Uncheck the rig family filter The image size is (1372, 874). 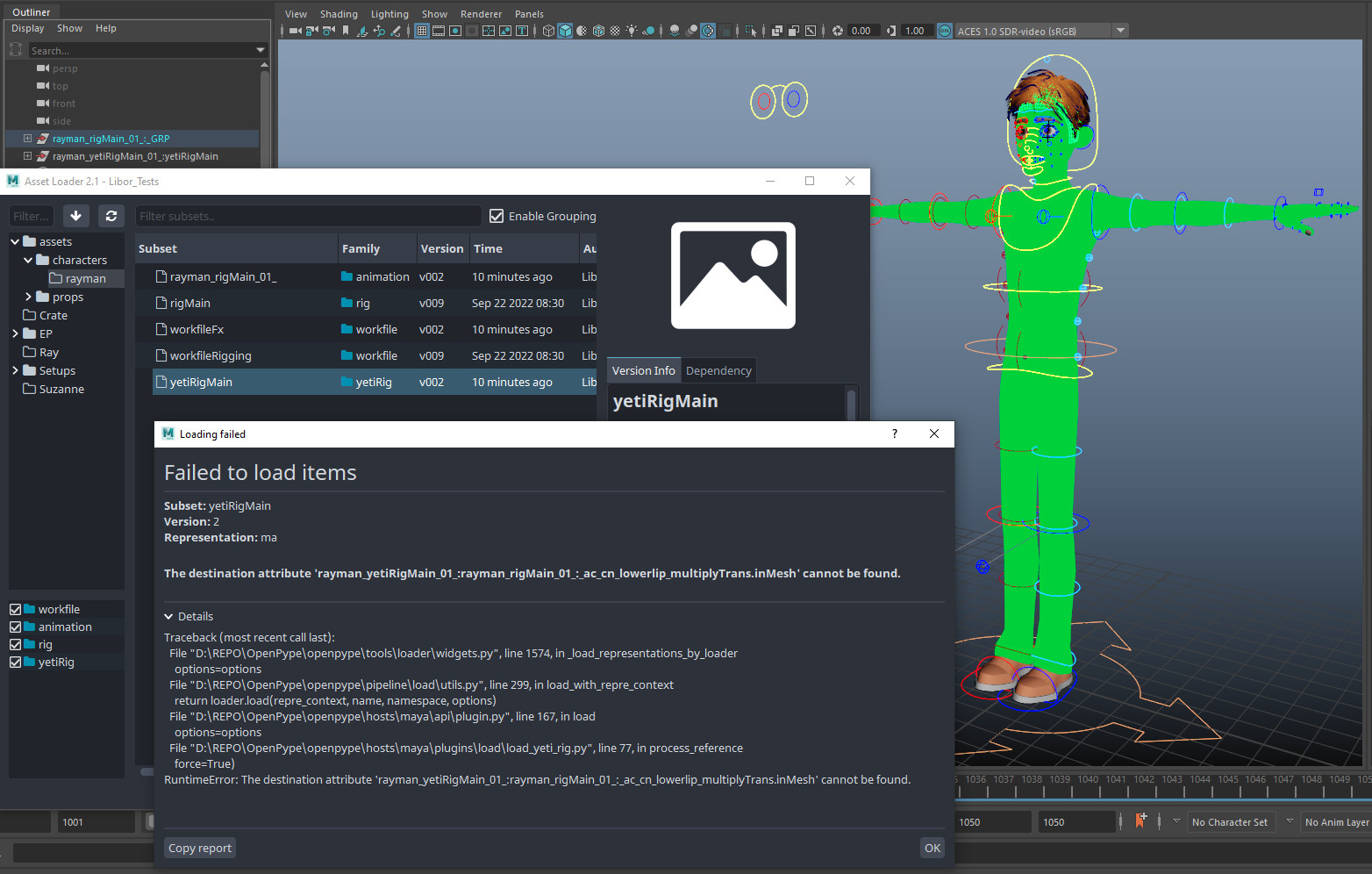16,644
